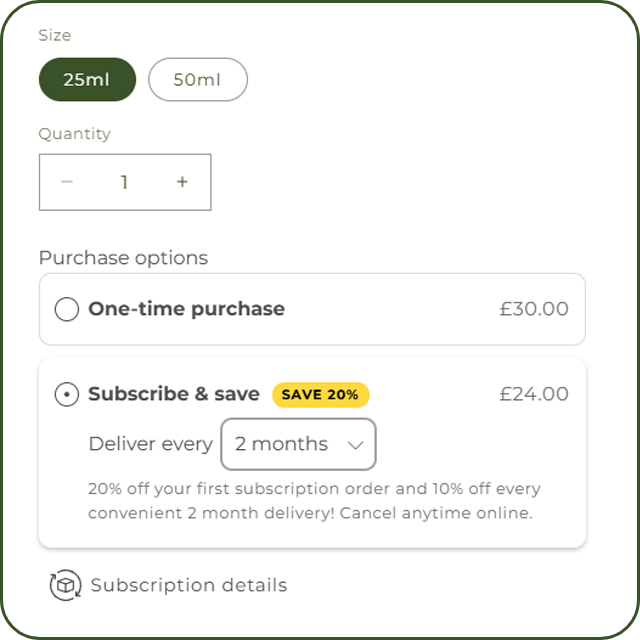Open the Subscription details link

[x=188, y=585]
